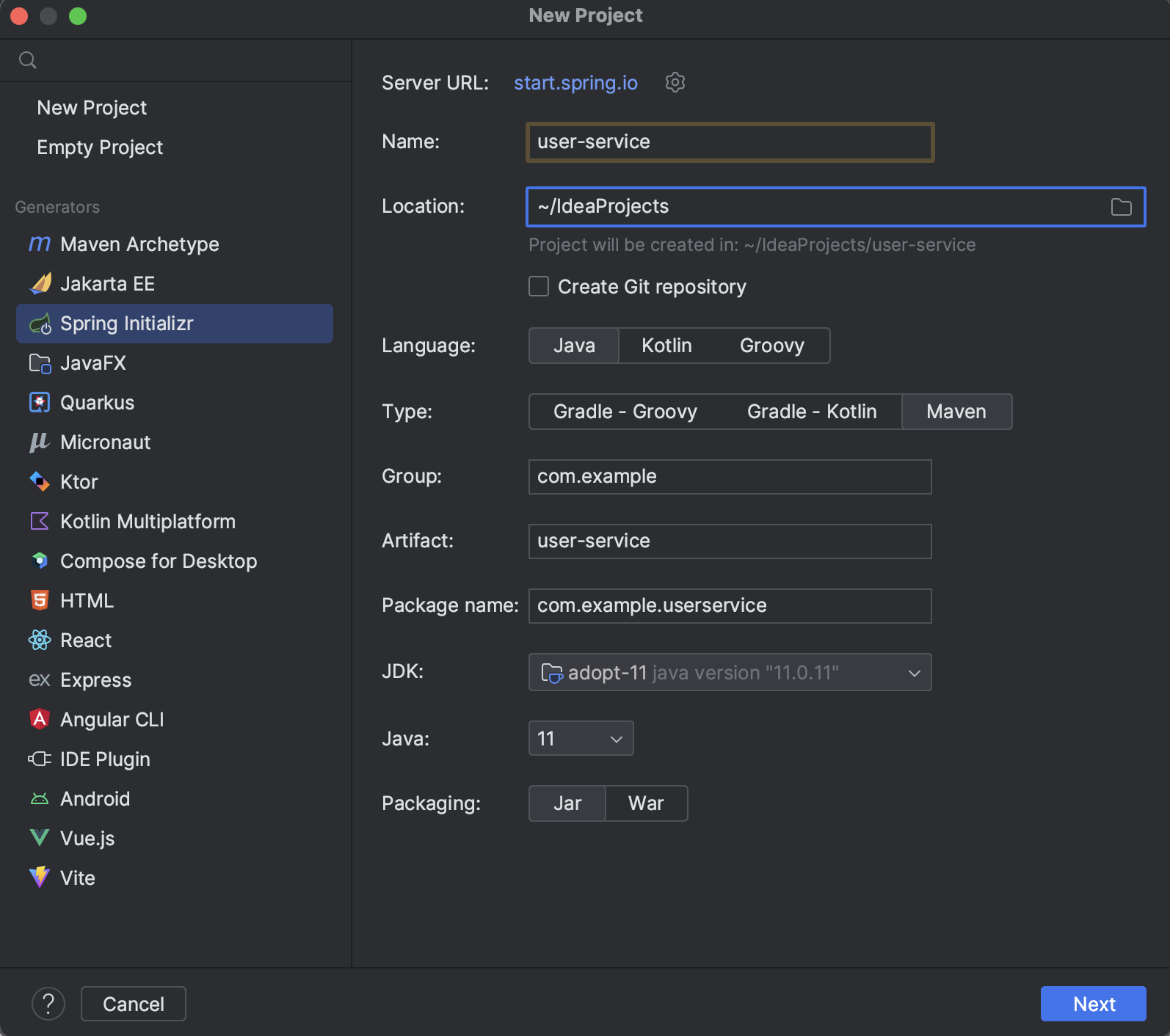Viewport: 1170px width, 1036px height.
Task: Open the JDK adopt-11 dropdown
Action: [730, 672]
